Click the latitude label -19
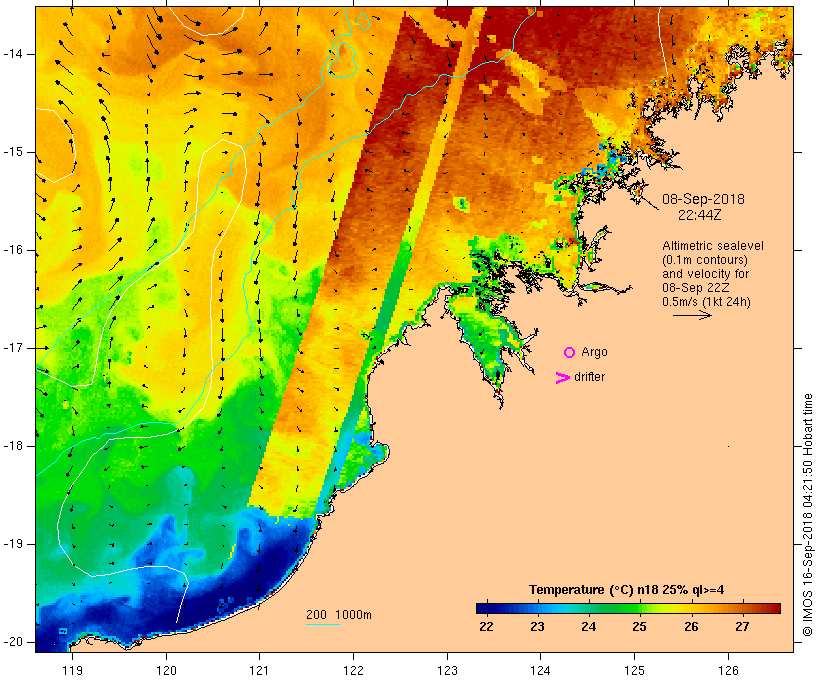Viewport: 820px width, 680px height. 13,544
